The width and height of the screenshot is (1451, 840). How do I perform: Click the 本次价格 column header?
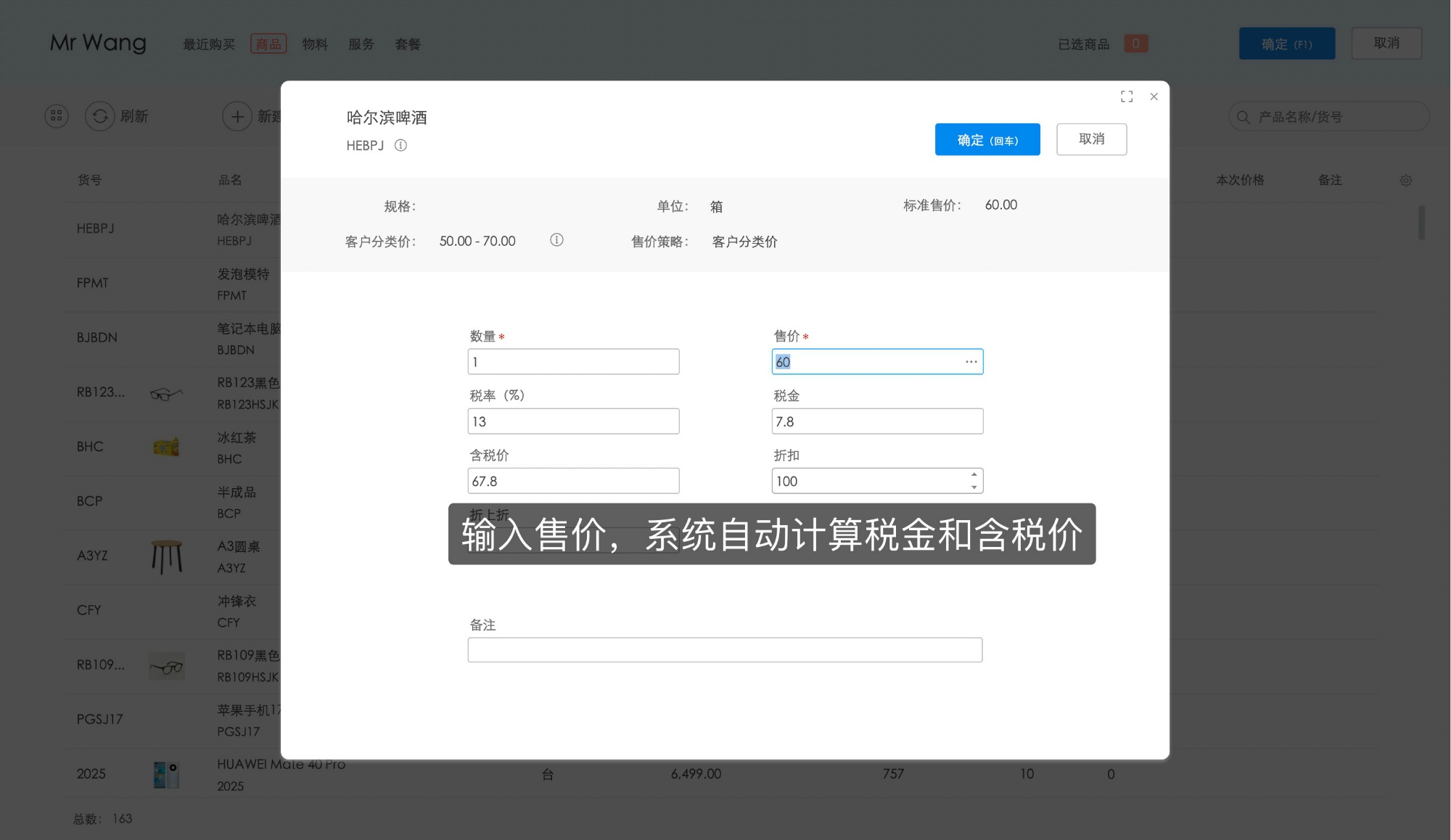[x=1241, y=180]
